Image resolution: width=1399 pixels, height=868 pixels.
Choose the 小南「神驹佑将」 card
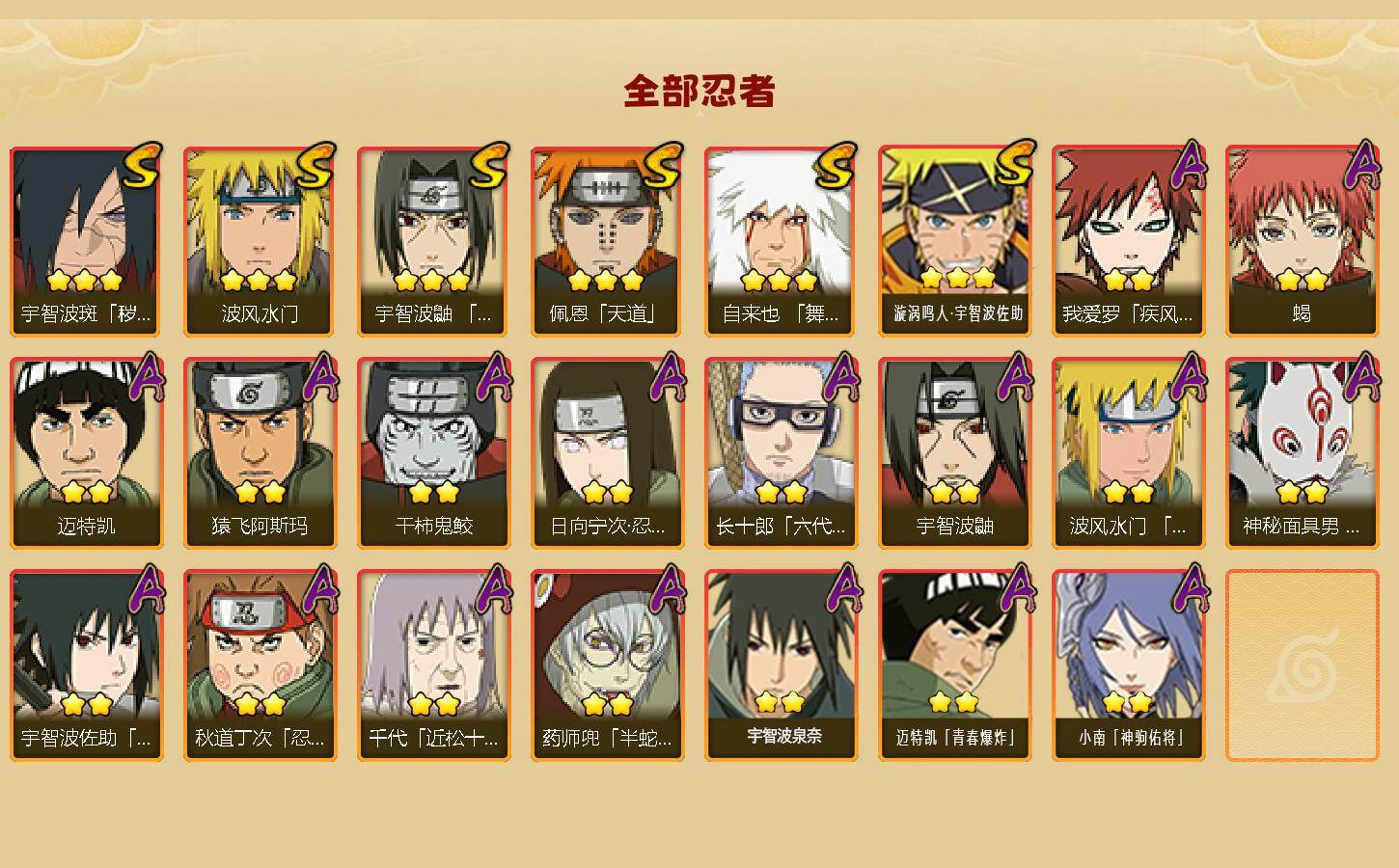(x=1128, y=665)
